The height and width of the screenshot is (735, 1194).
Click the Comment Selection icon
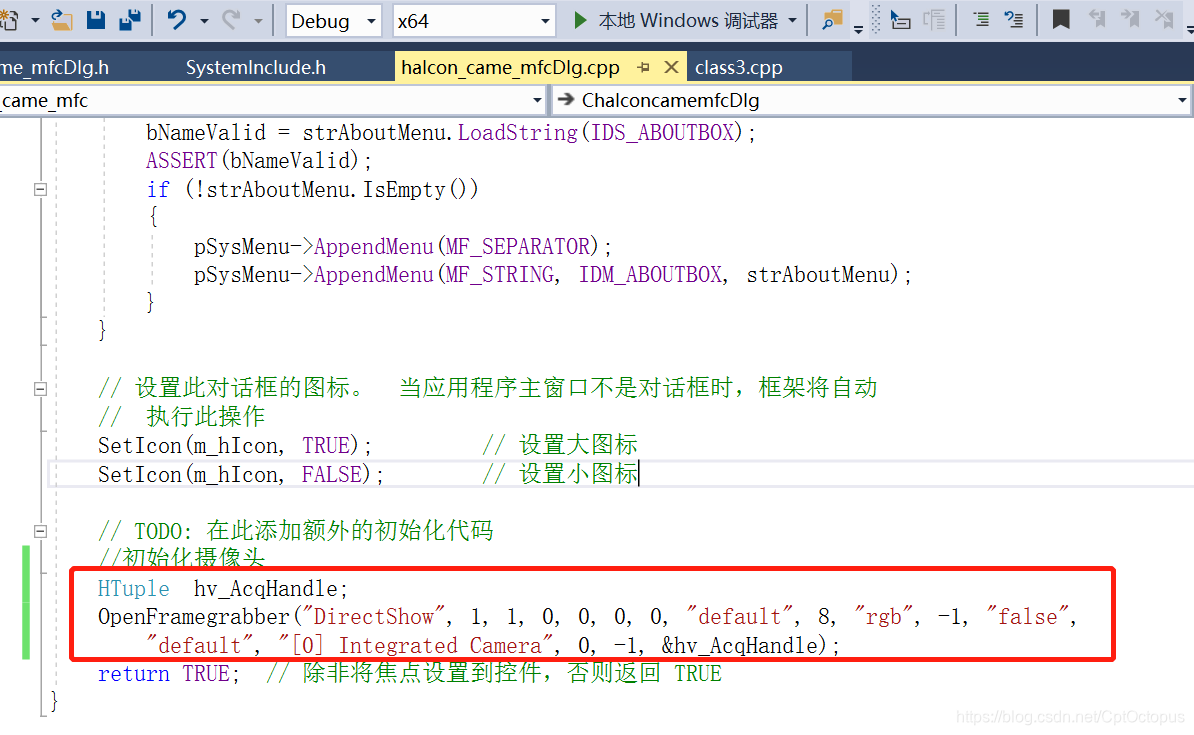pos(981,20)
